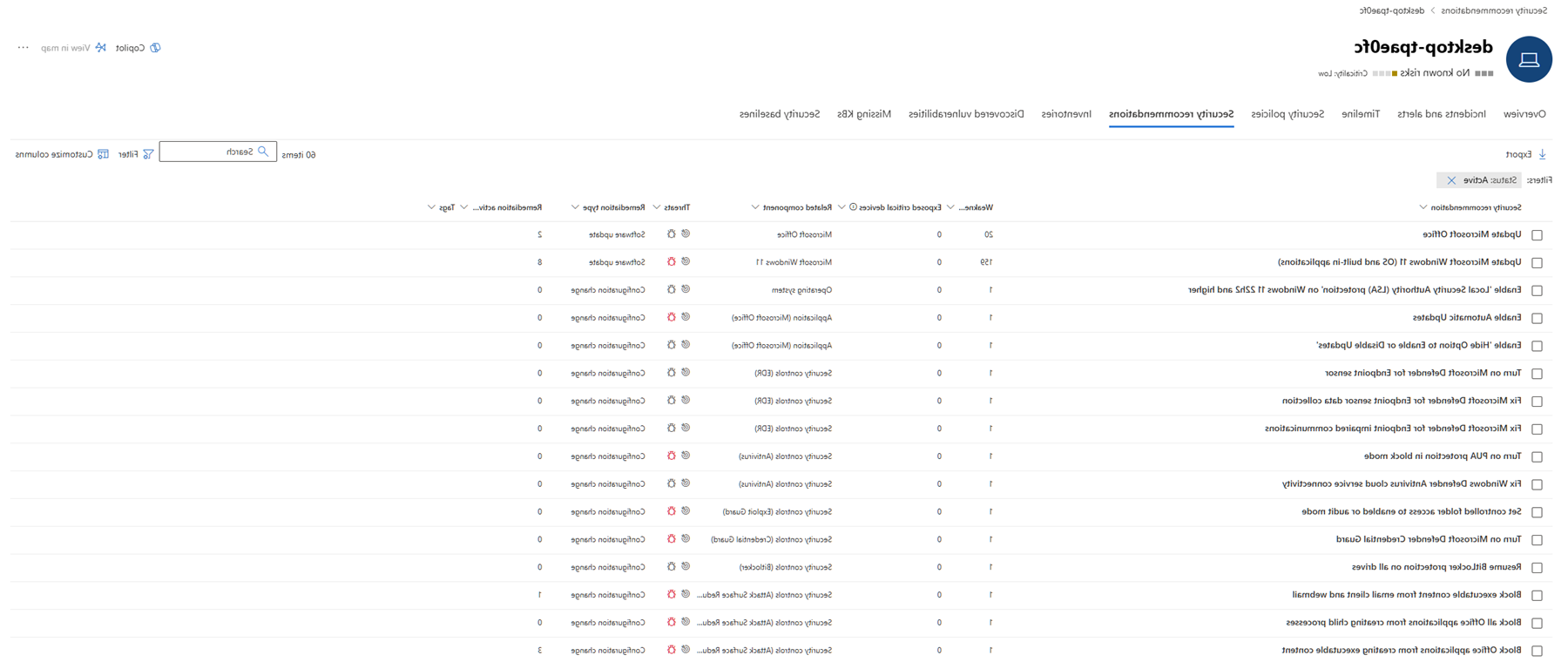This screenshot has height=662, width=1568.
Task: Switch to the Overview tab
Action: click(x=1524, y=114)
